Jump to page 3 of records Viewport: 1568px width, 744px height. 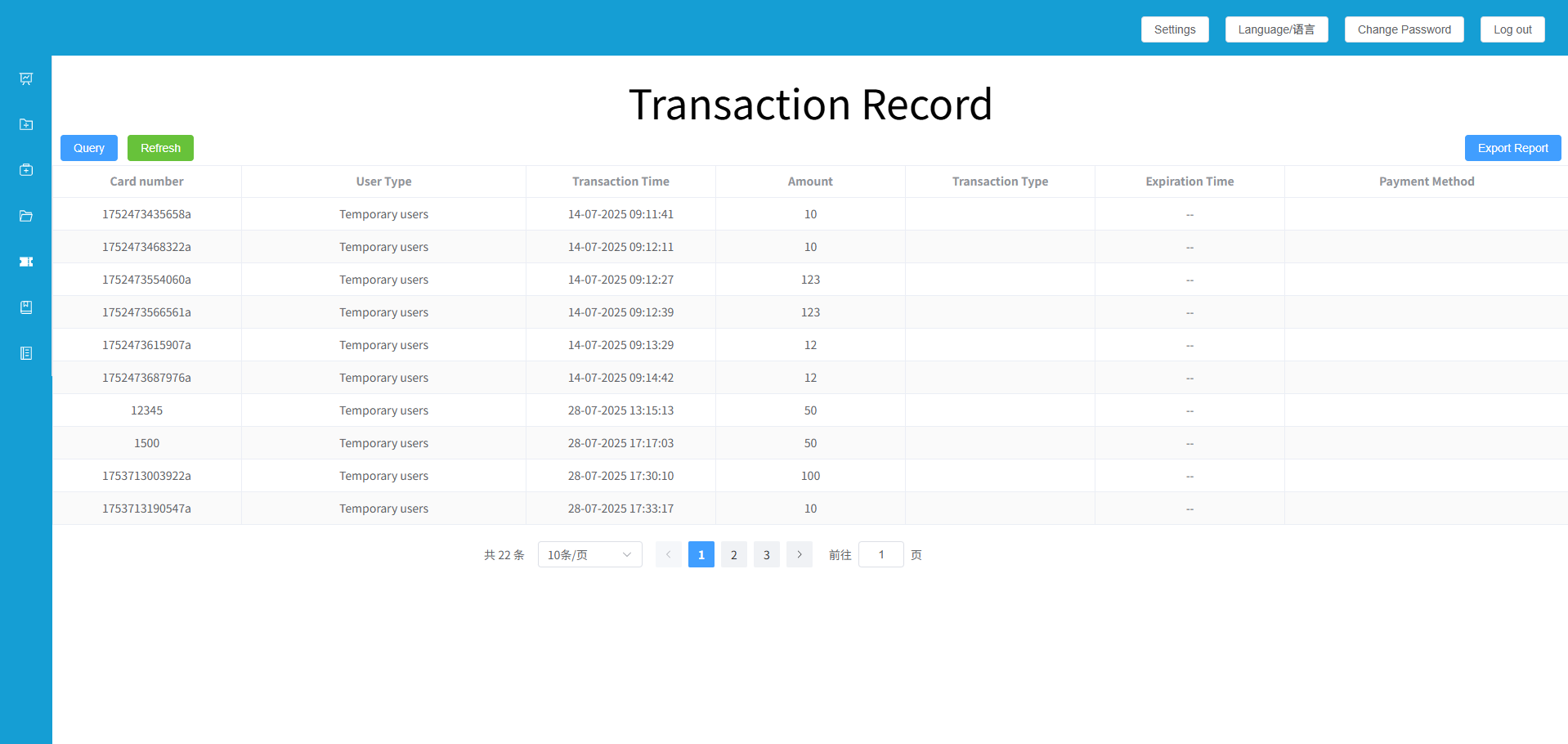[766, 554]
